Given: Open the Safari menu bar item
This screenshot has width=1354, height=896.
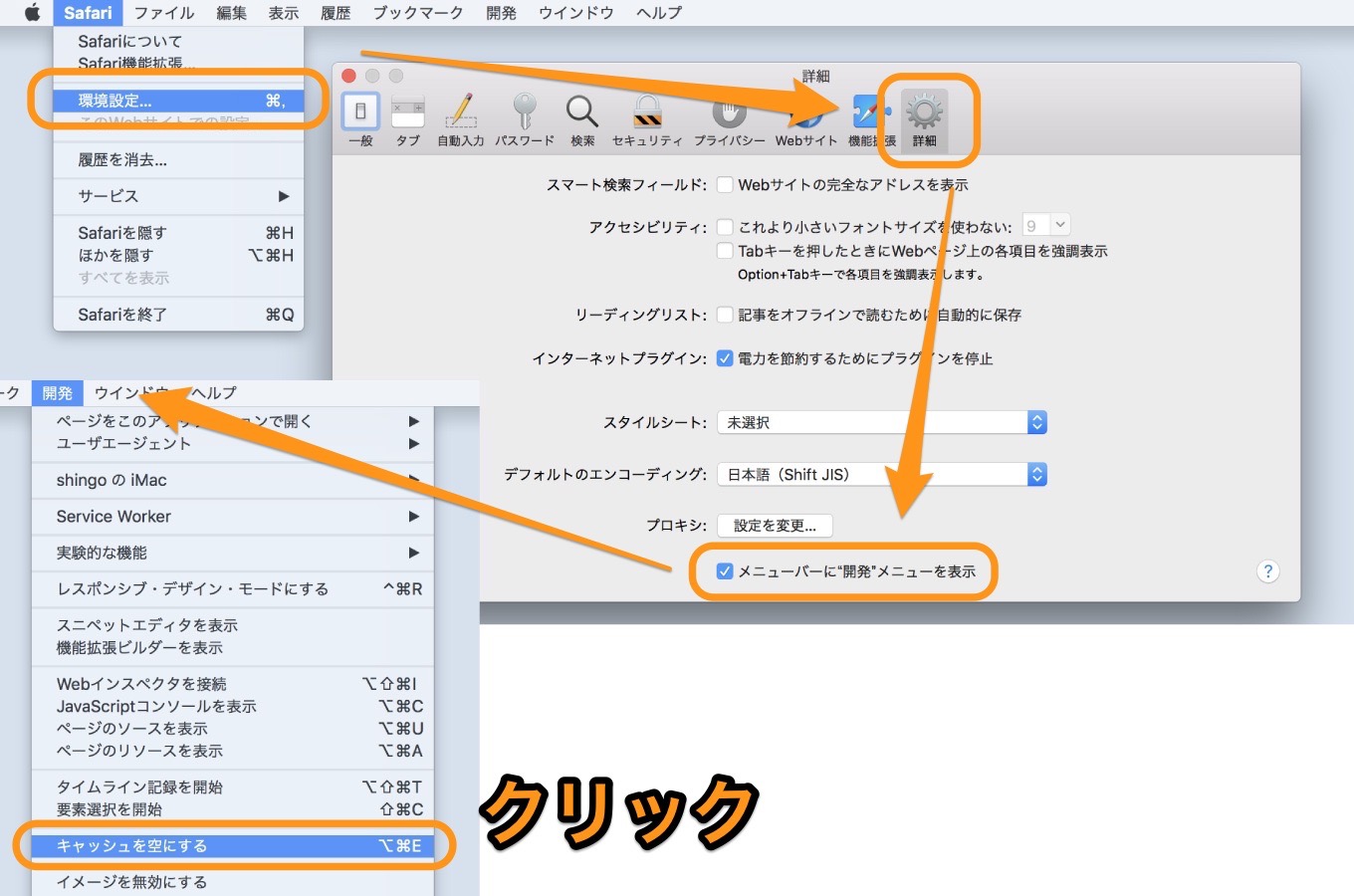Looking at the screenshot, I should pos(88,12).
